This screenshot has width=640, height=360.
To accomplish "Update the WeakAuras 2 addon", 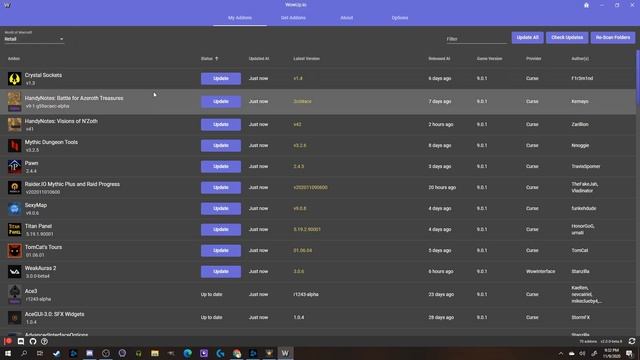I will point(220,271).
